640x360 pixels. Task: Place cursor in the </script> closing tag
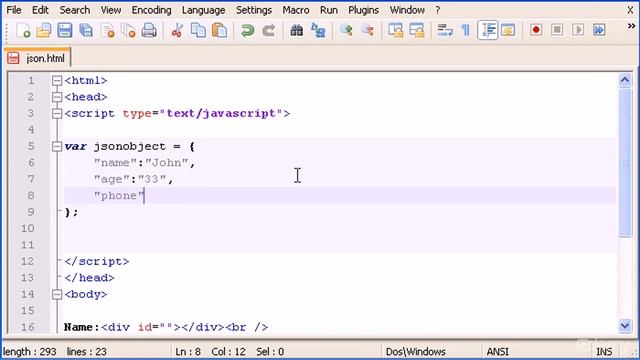[97, 261]
